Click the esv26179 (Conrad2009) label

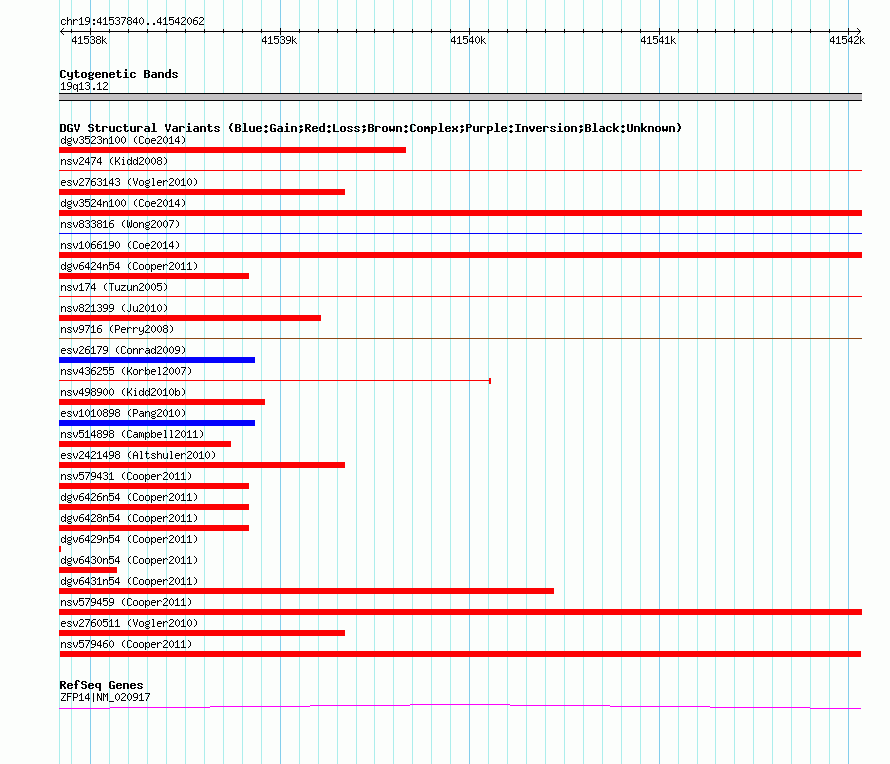point(123,350)
